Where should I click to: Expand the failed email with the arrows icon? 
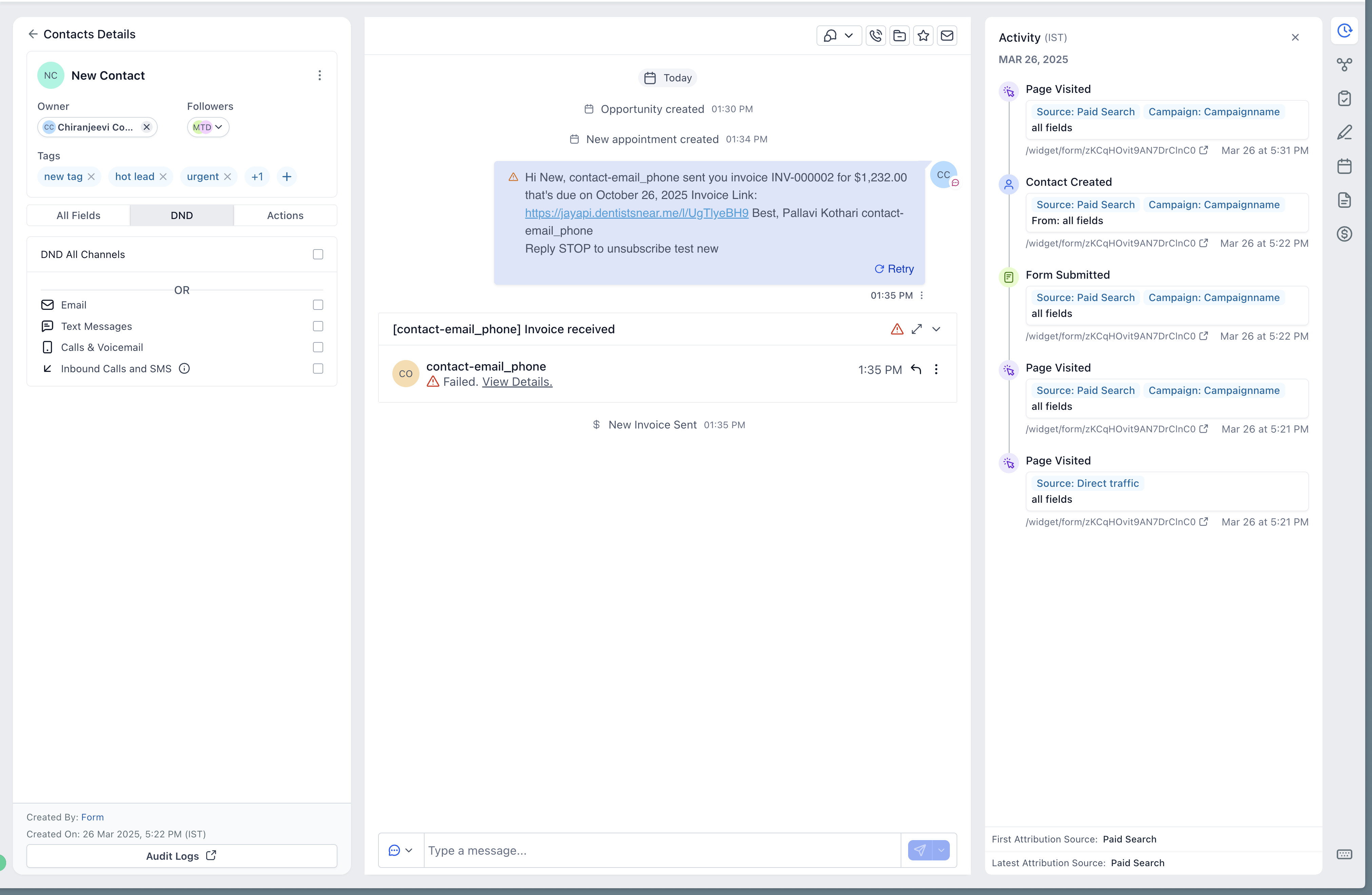pos(916,329)
